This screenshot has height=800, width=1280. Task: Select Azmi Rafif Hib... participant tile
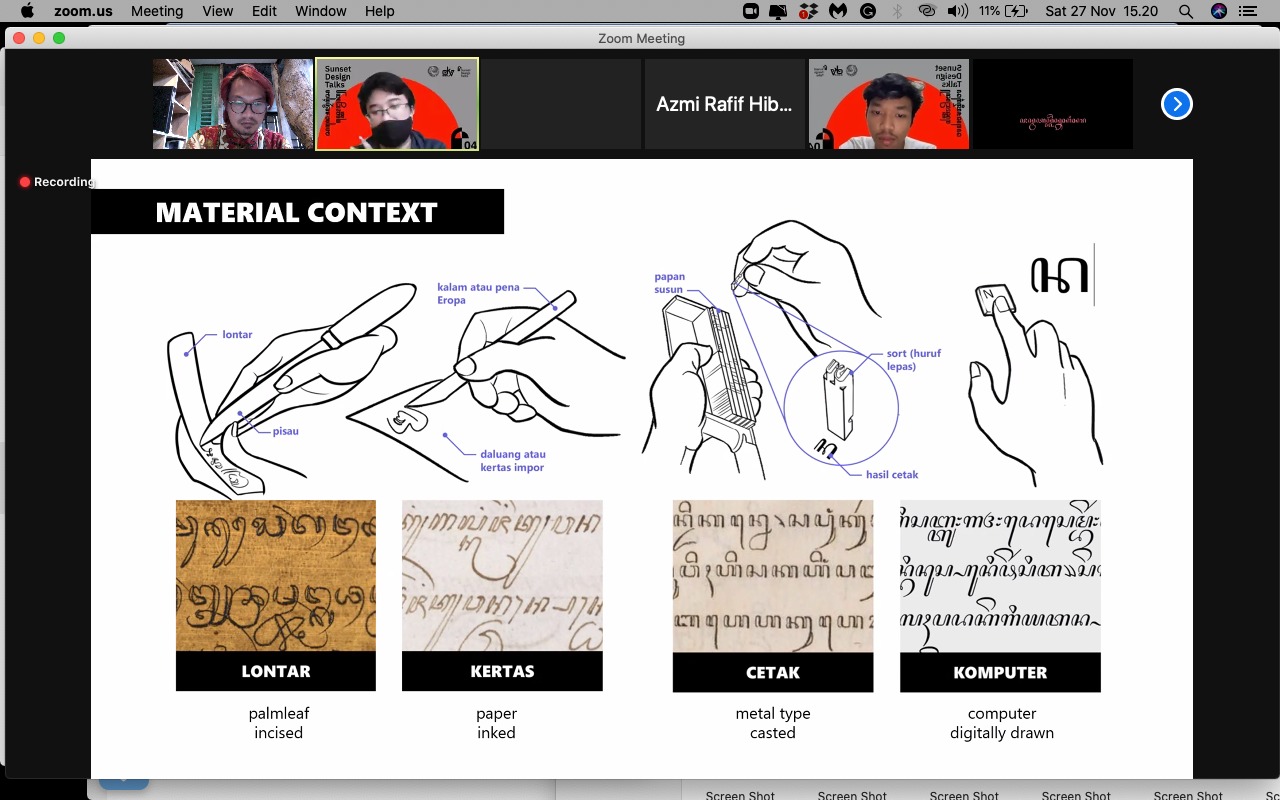724,104
